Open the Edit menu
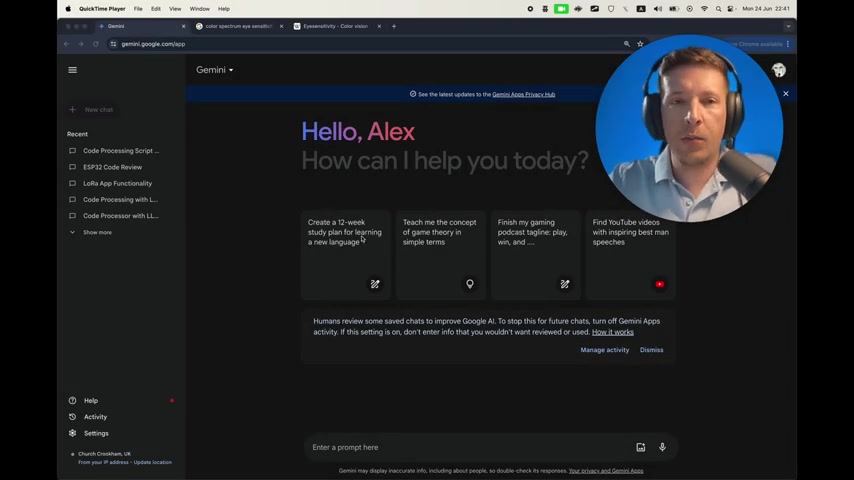Image resolution: width=854 pixels, height=480 pixels. pyautogui.click(x=156, y=9)
